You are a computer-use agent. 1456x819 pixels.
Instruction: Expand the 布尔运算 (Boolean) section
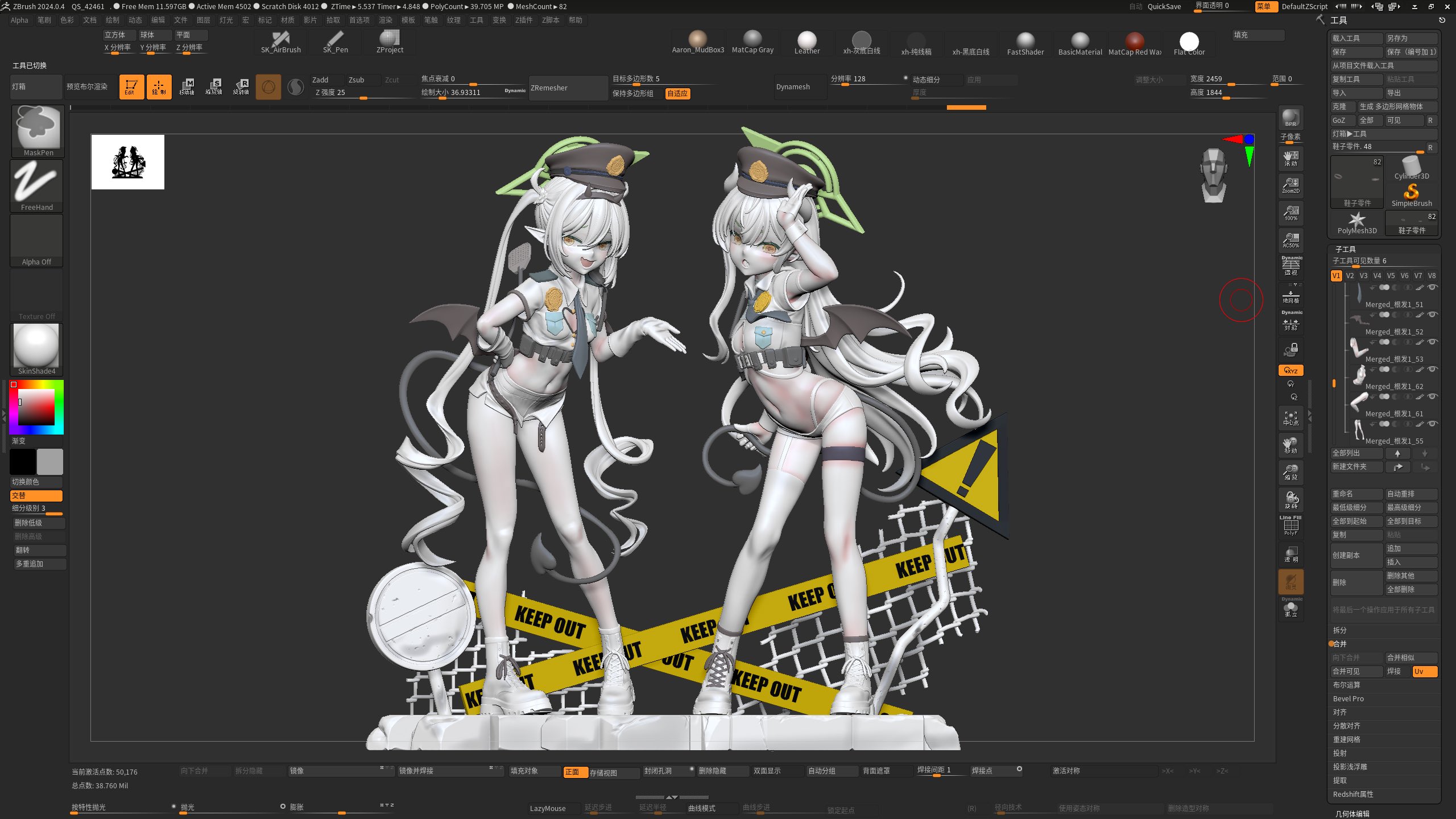point(1346,685)
